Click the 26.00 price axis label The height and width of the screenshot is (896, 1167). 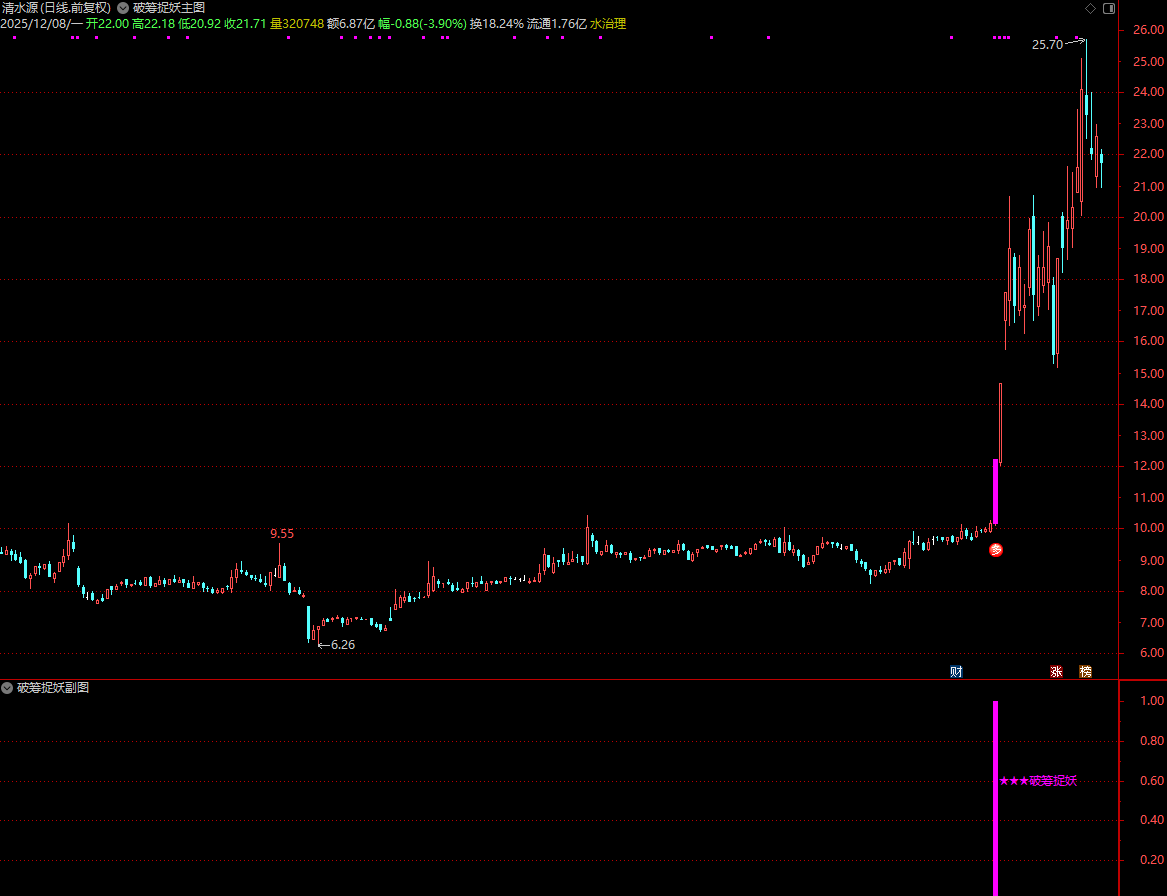(1148, 30)
